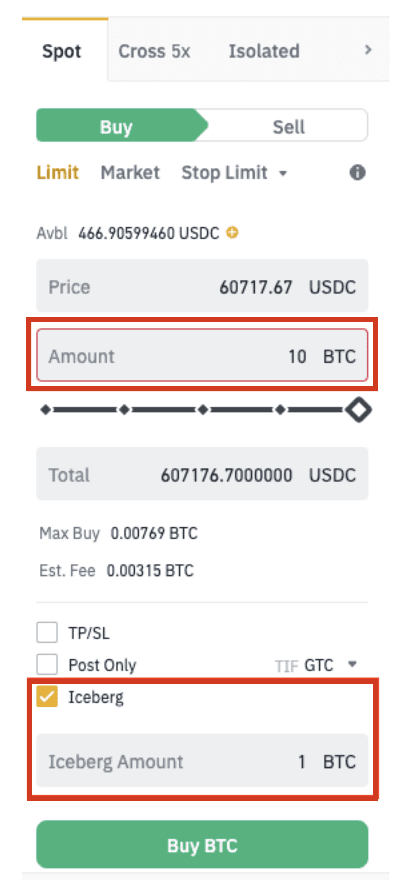Click the Price input field

pos(202,286)
